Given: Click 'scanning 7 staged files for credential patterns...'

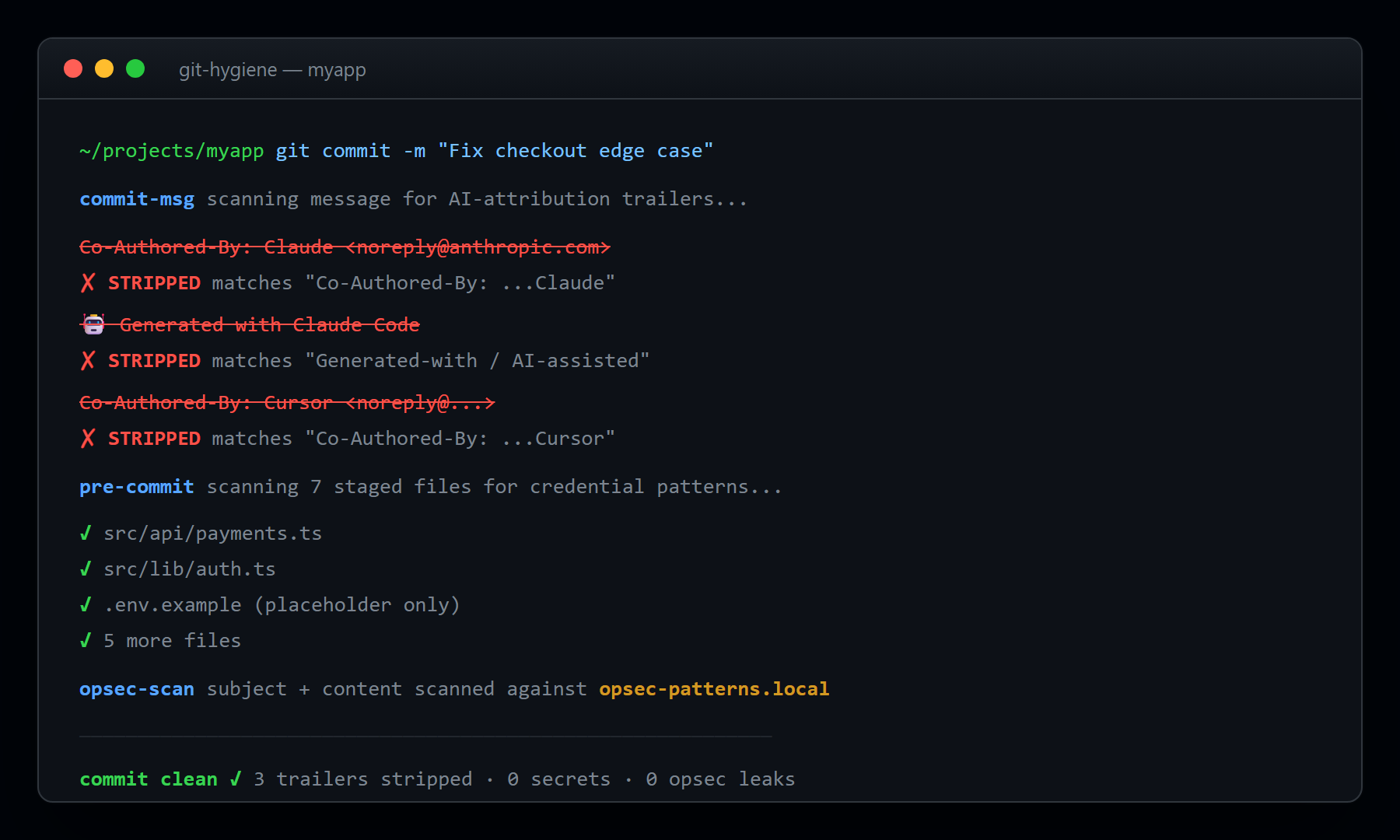Looking at the screenshot, I should click(x=494, y=487).
